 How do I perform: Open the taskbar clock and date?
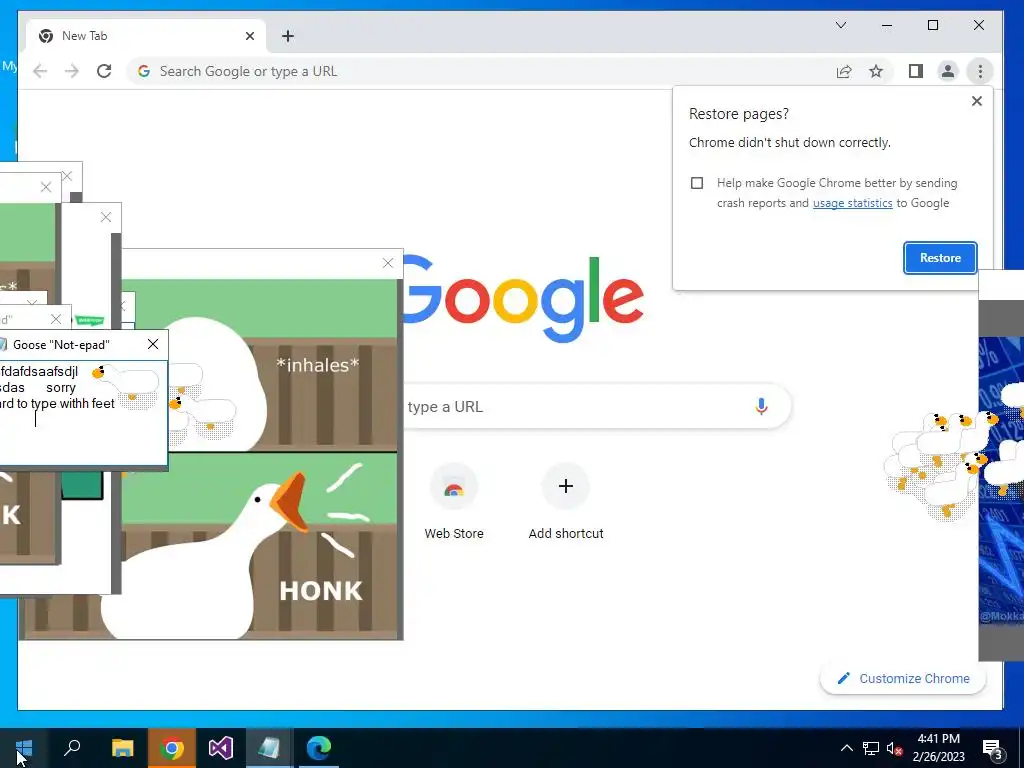tap(938, 748)
